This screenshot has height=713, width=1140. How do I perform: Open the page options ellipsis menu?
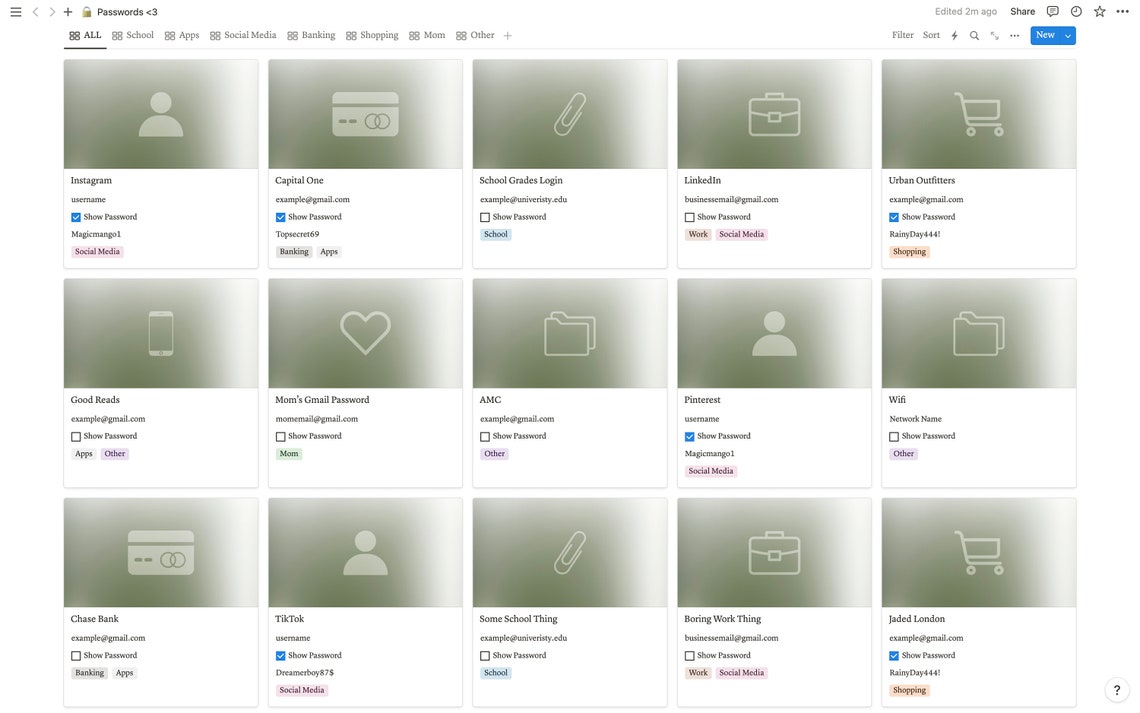(x=1122, y=11)
